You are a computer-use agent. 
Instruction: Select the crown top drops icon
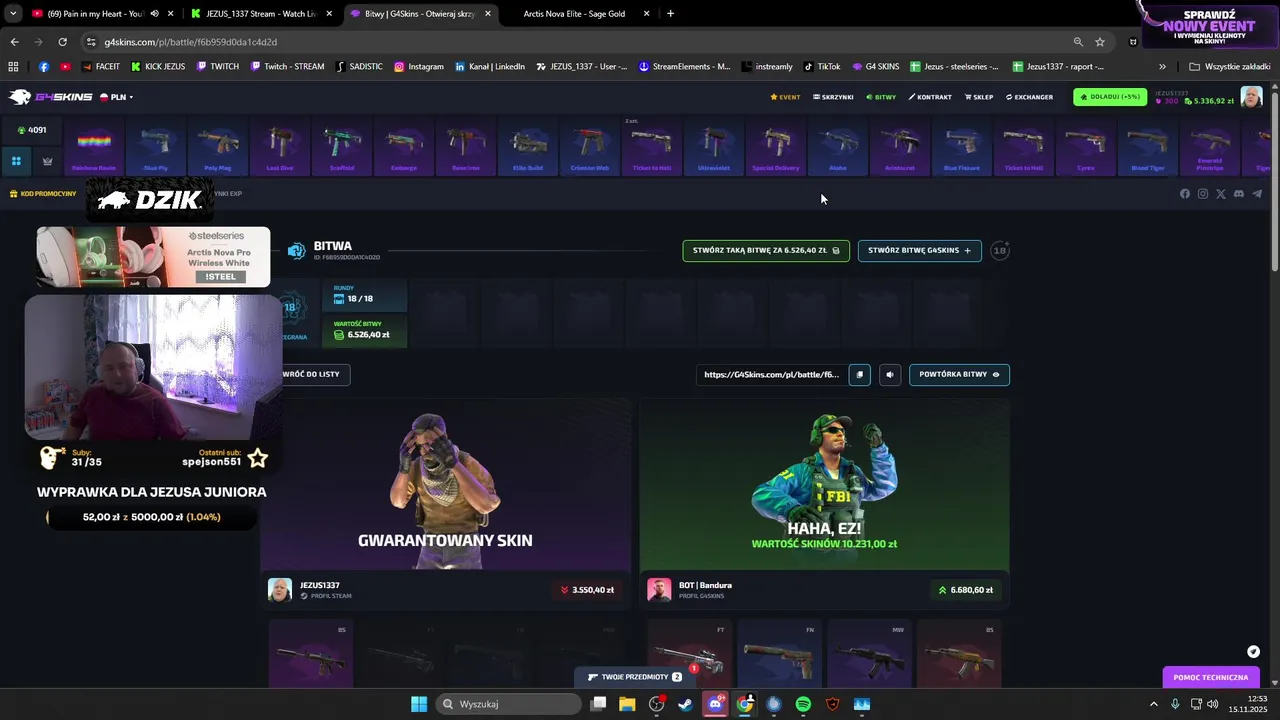[x=47, y=161]
